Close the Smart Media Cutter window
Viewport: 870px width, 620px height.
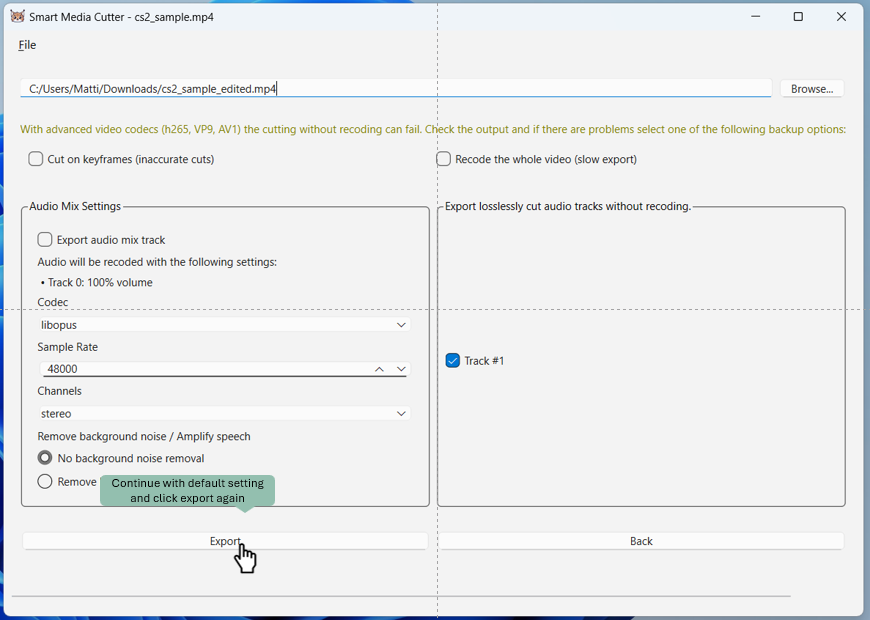842,17
